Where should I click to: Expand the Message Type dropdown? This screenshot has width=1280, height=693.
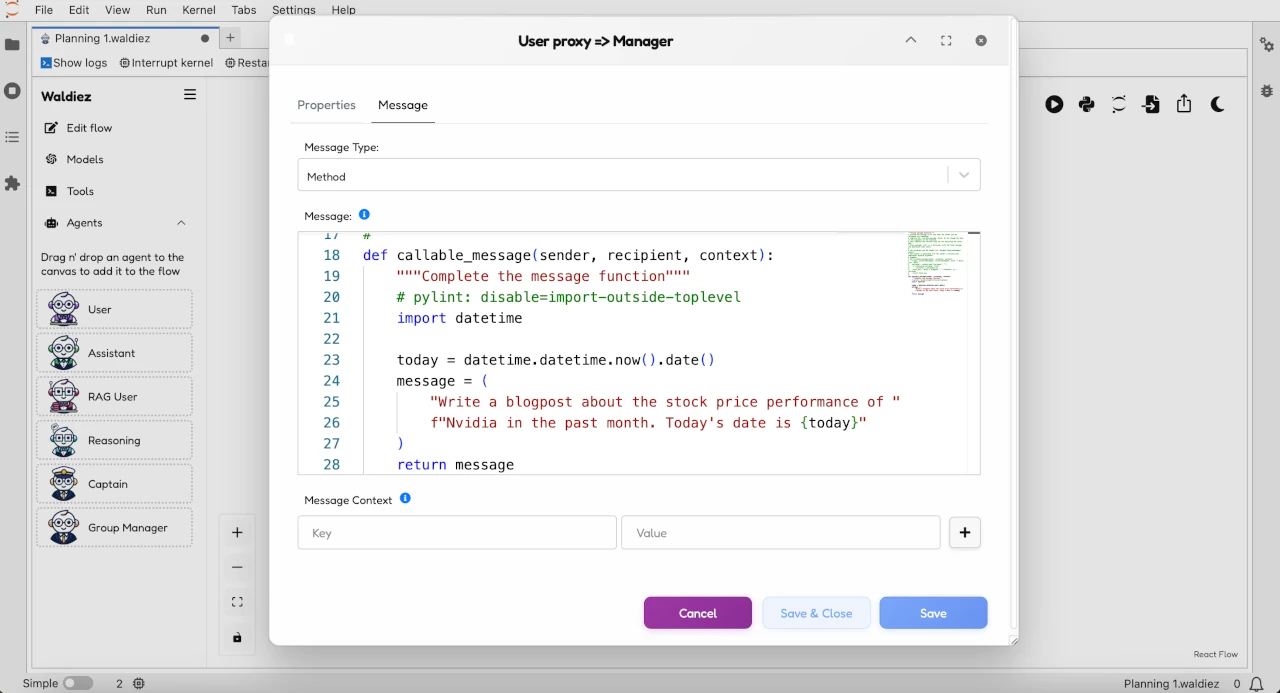point(963,174)
